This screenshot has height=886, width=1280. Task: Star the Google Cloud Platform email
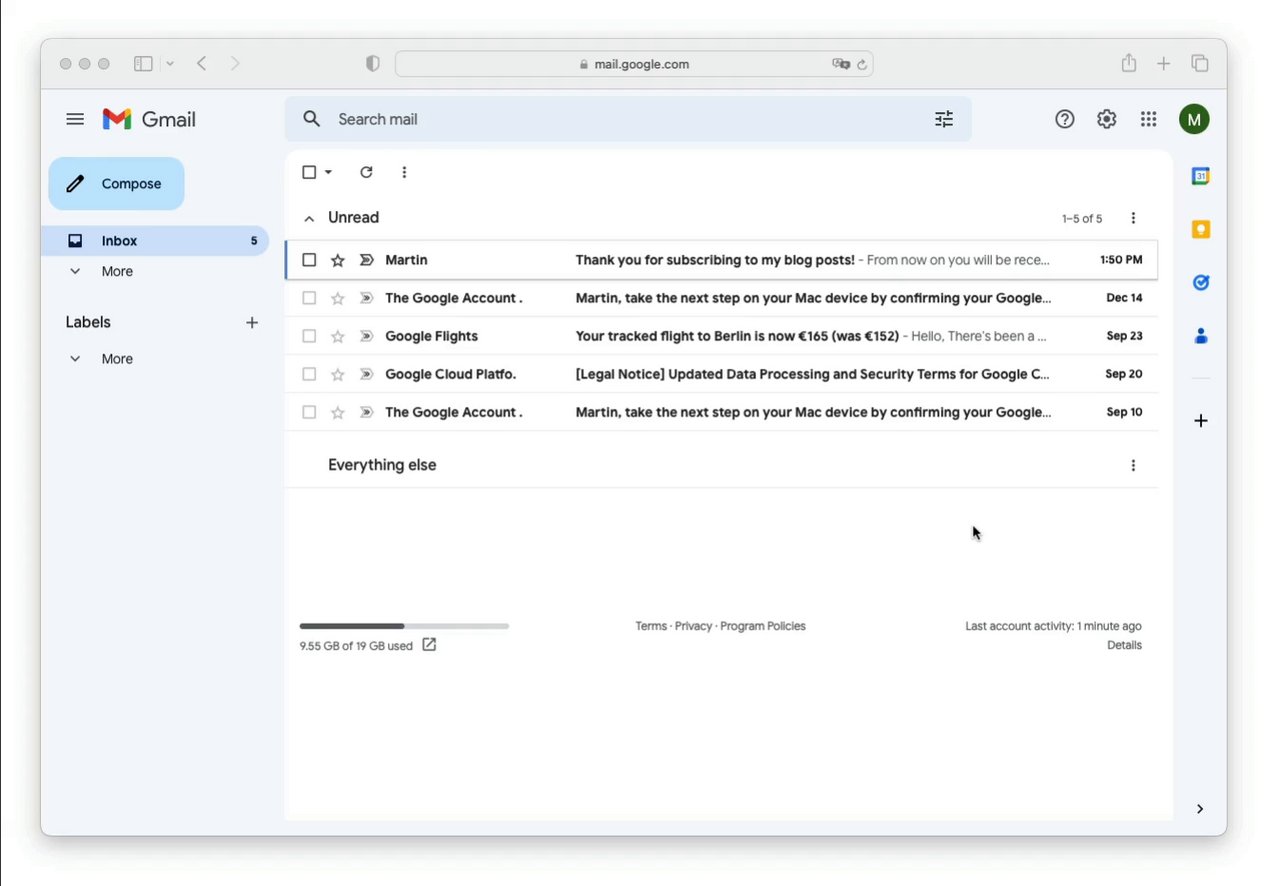(x=338, y=374)
